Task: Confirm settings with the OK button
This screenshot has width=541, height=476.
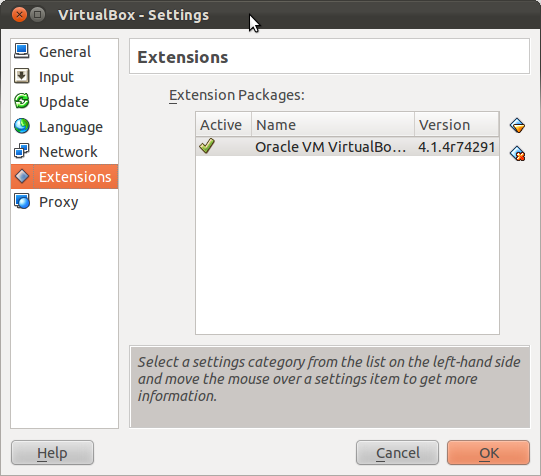Action: tap(488, 453)
